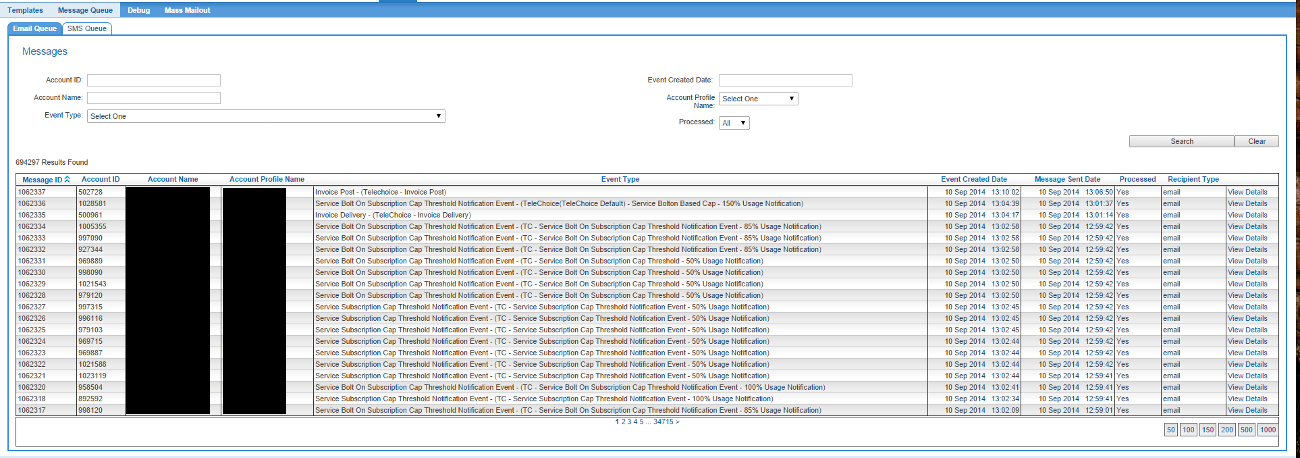Expand the Account Profile Name dropdown
Image resolution: width=1300 pixels, height=458 pixels.
(758, 99)
